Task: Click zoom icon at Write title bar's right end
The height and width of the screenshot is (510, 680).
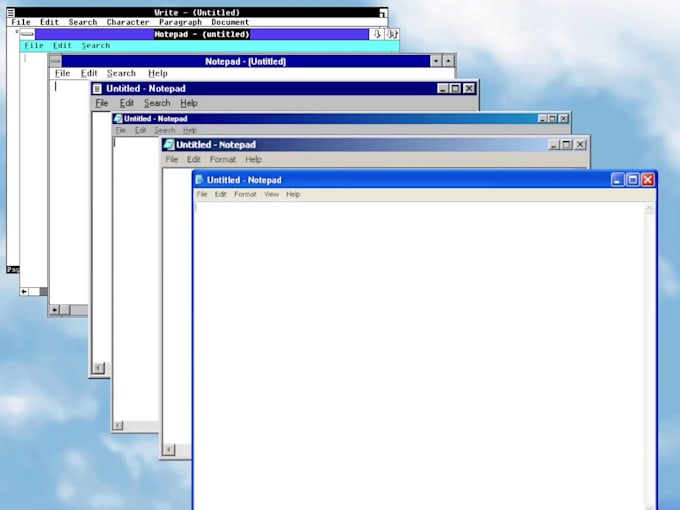Action: point(382,13)
